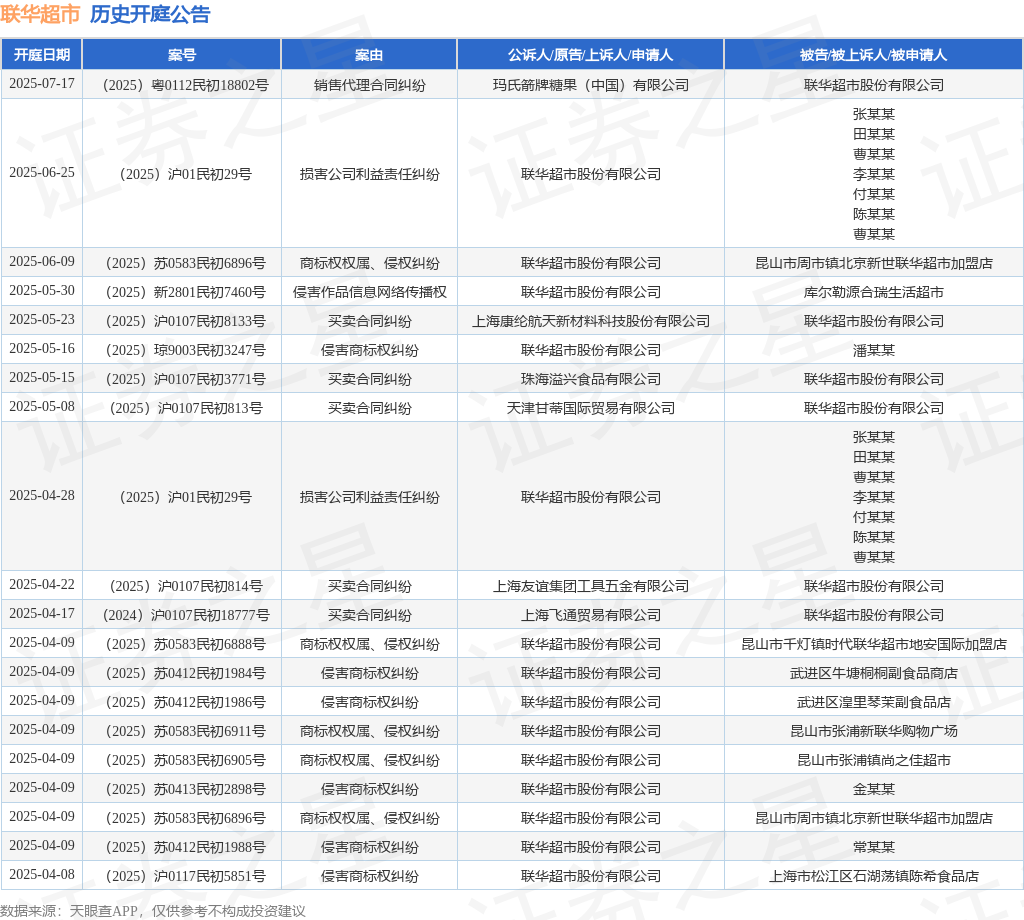Screen dimensions: 1024x920
Task: Click defendant 昆山市千灯镇时代联华超市地安国际加盟店
Action: pos(873,644)
